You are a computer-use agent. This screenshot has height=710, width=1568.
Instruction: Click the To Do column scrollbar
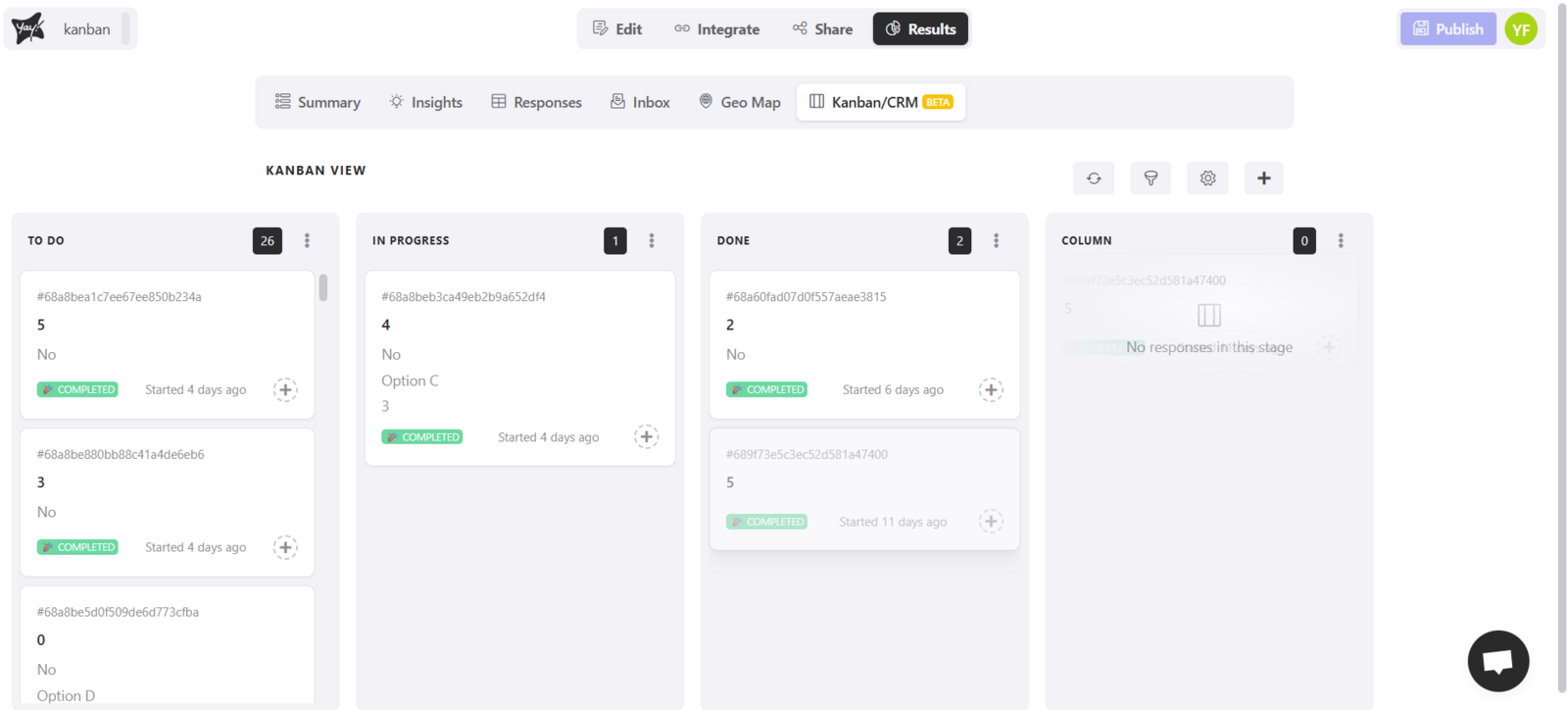323,288
